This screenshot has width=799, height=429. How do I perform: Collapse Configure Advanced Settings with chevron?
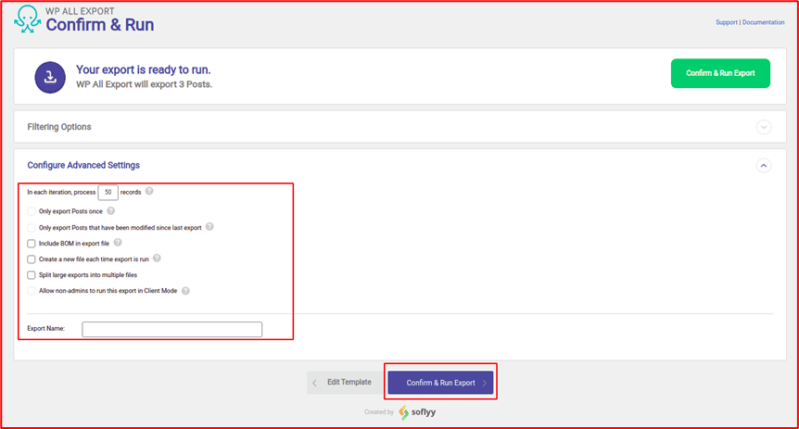tap(763, 166)
